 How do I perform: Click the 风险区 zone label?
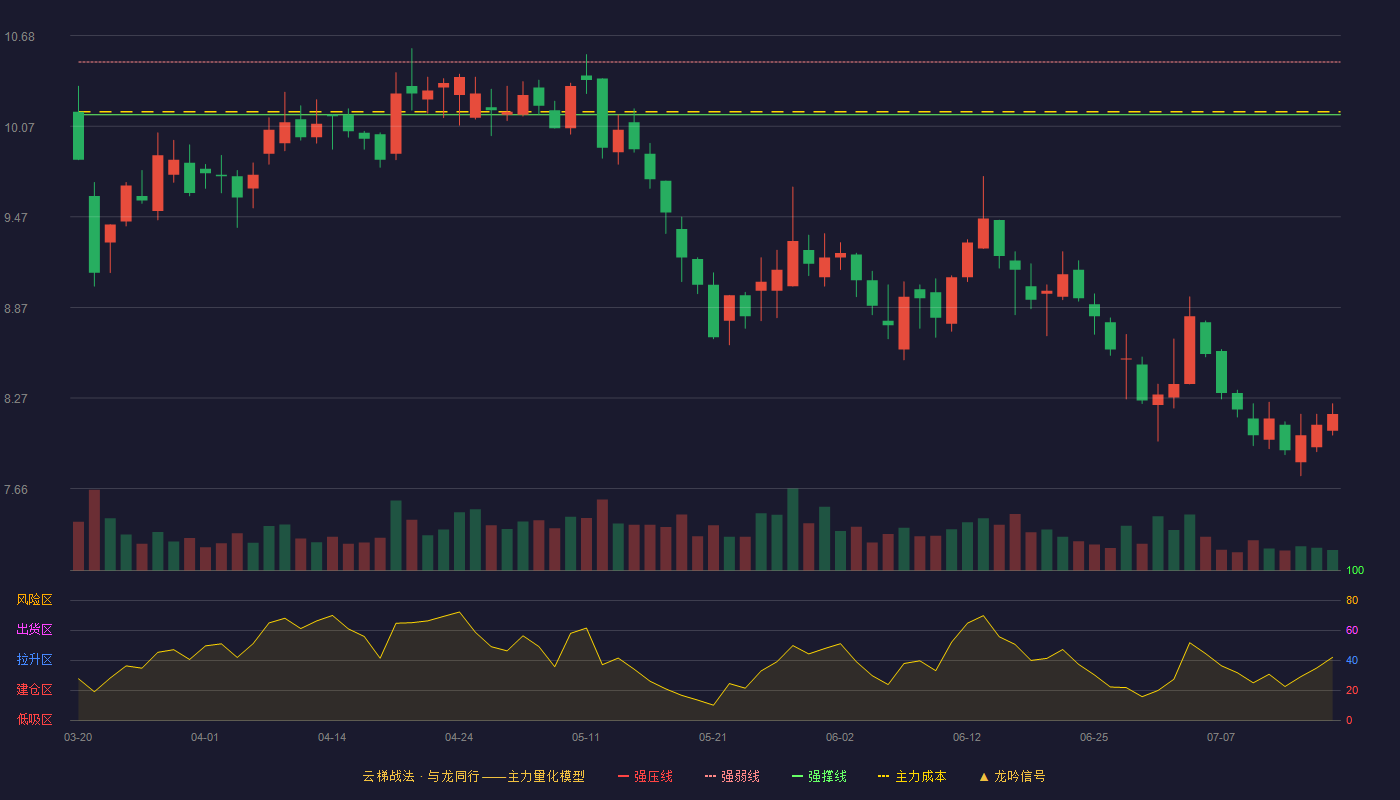click(x=34, y=600)
